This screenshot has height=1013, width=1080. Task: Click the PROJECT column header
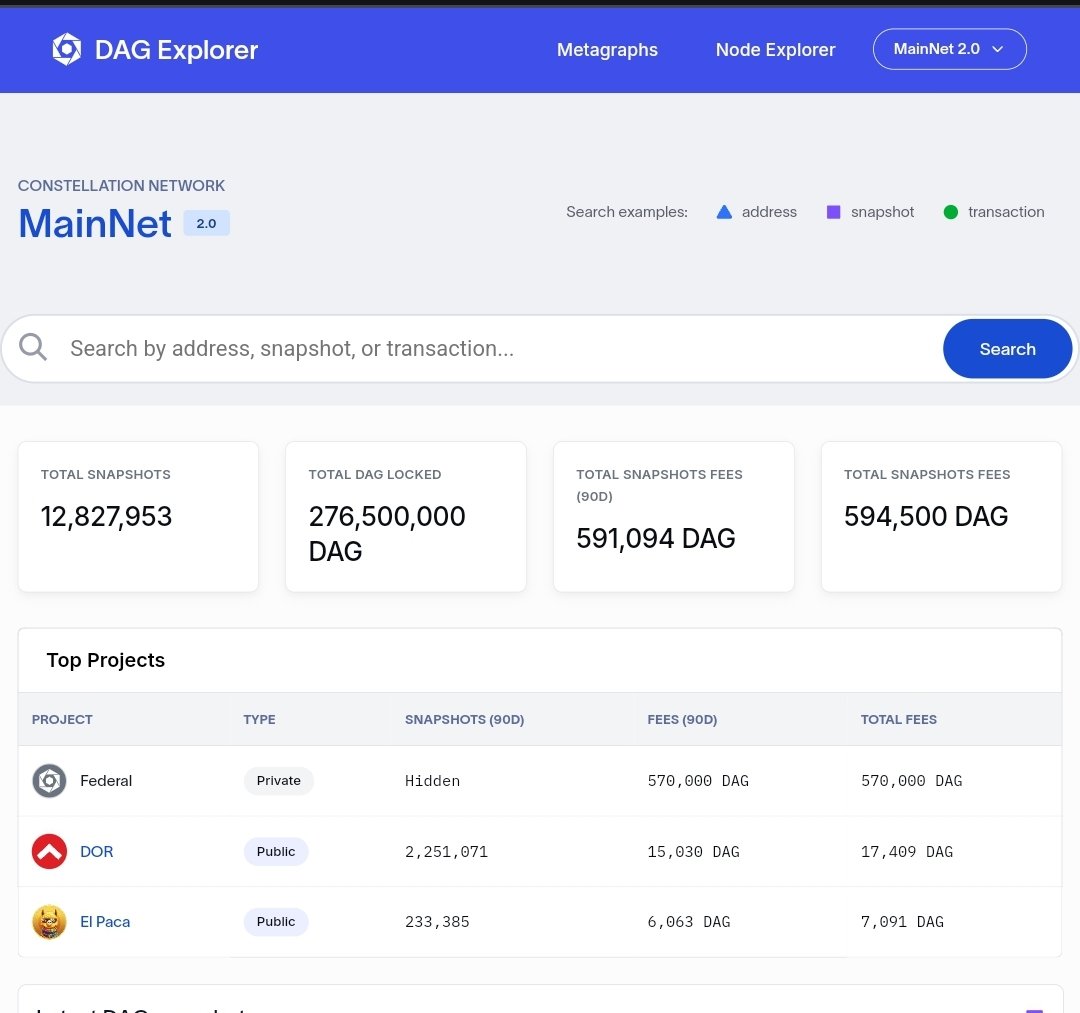(x=62, y=719)
